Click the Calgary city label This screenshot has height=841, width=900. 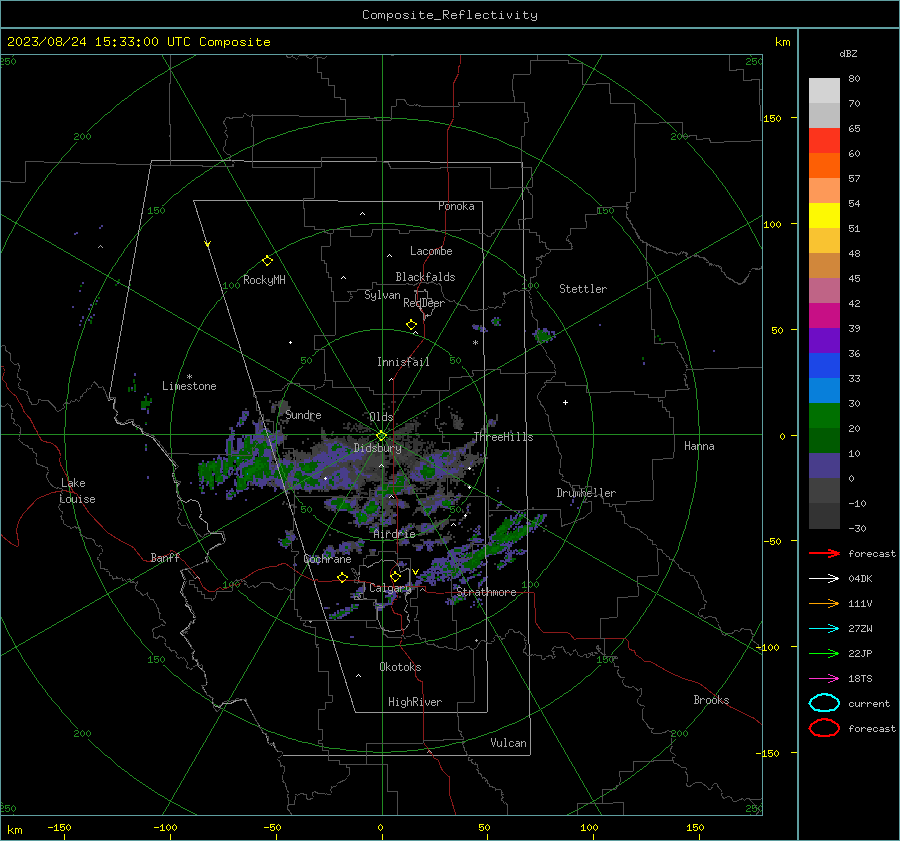pos(390,588)
